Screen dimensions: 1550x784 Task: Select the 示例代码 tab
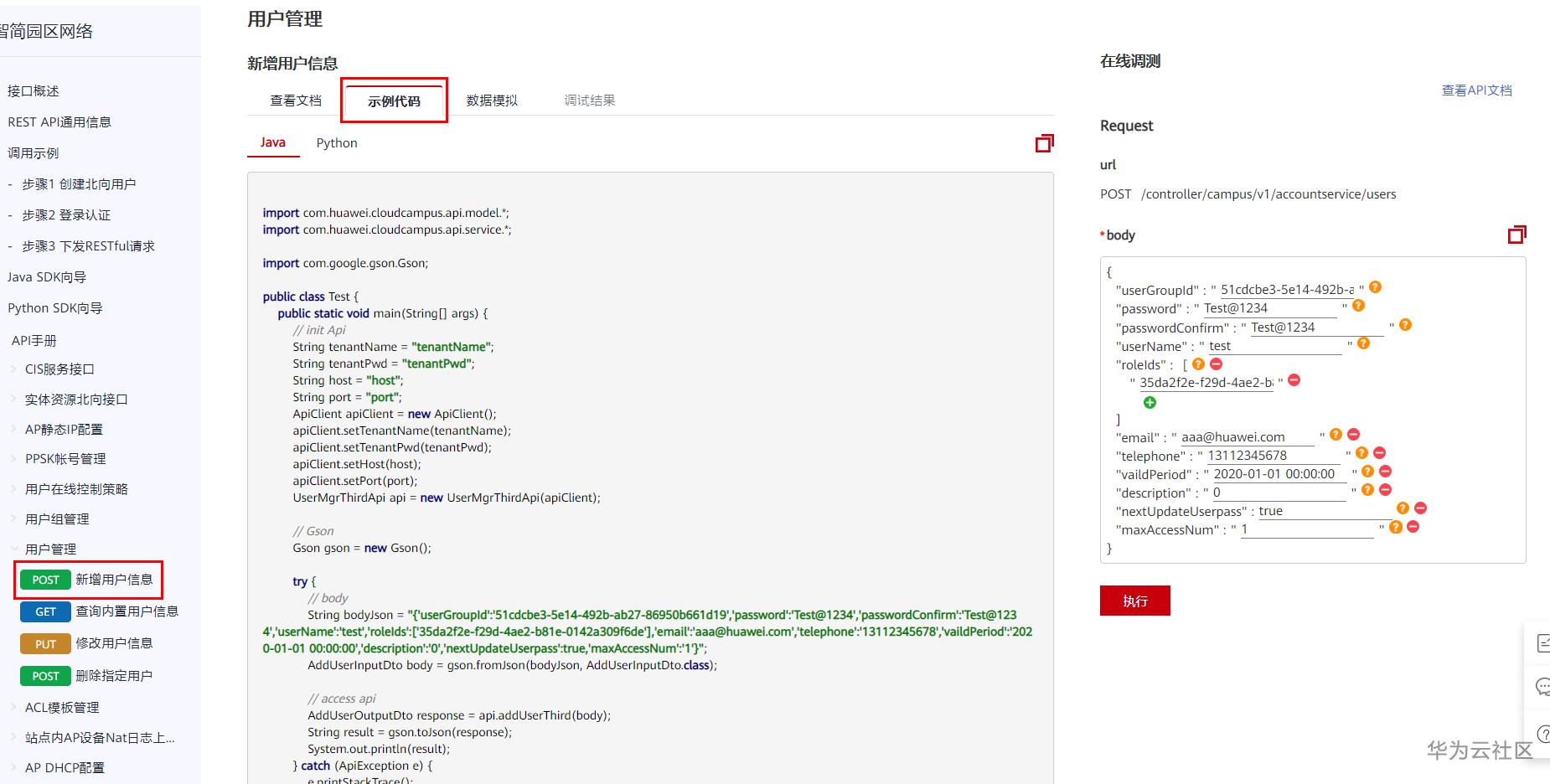tap(394, 101)
